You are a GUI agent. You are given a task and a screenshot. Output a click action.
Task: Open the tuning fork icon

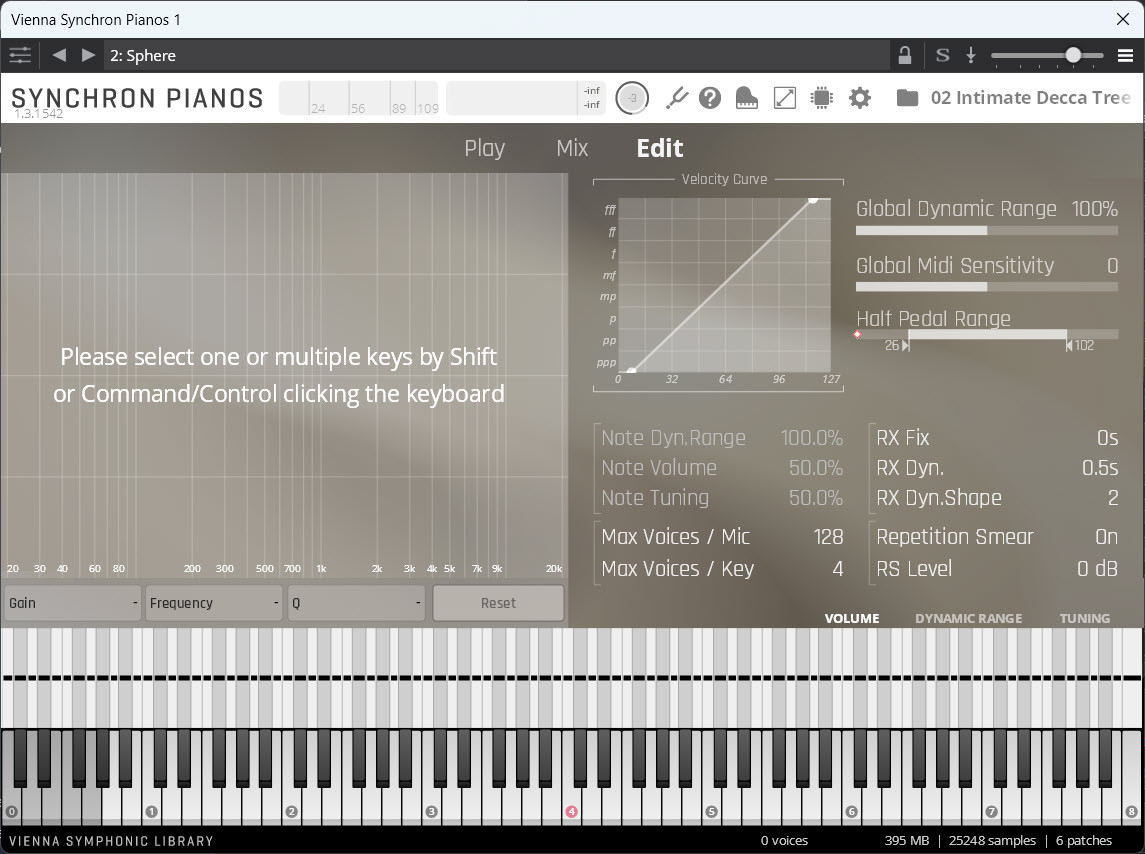tap(677, 98)
